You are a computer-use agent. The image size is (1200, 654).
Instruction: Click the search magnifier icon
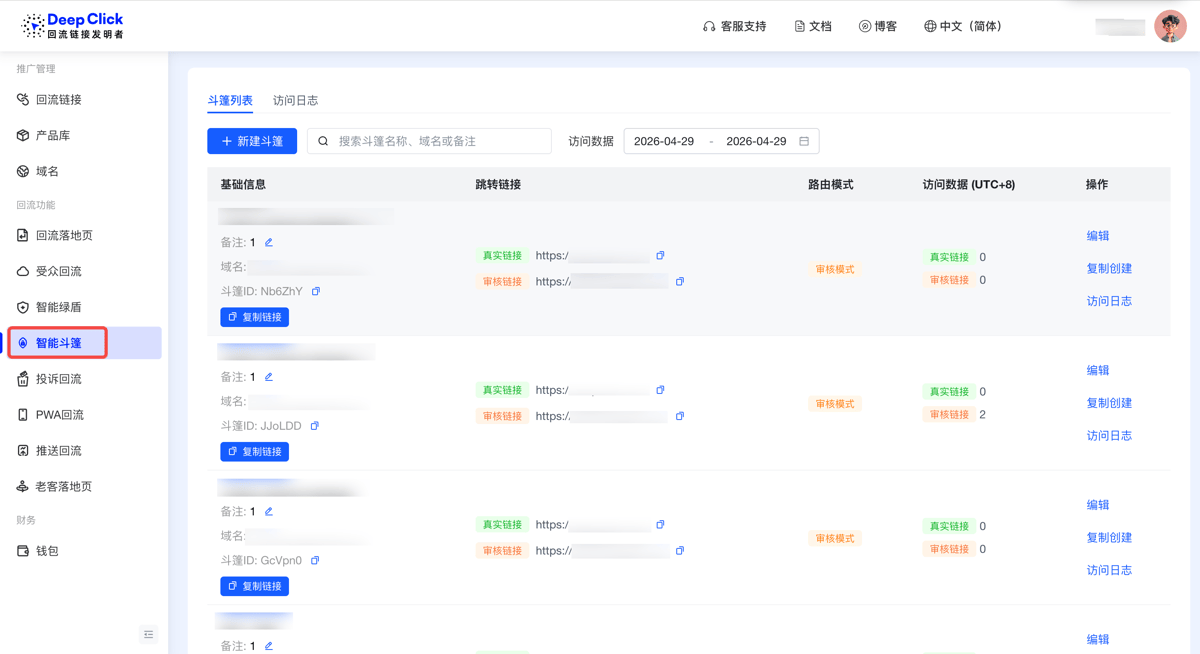[323, 141]
